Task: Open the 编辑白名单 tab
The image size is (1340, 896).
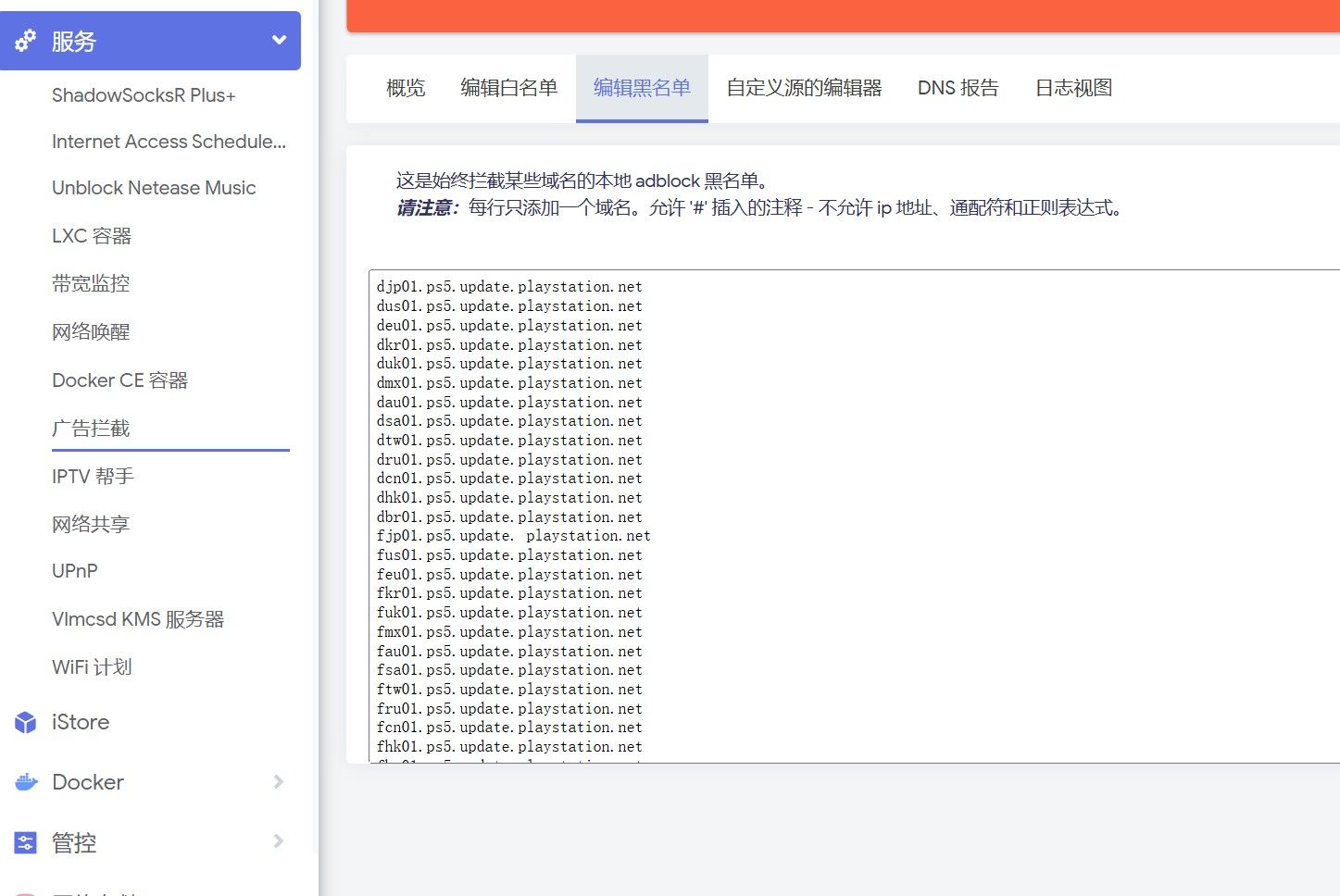Action: pos(509,88)
